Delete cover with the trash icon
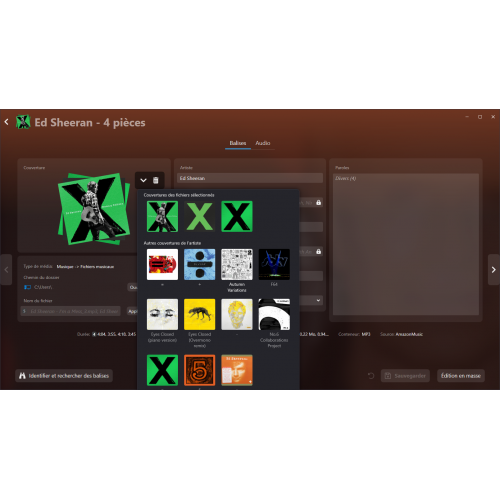The height and width of the screenshot is (500, 500). 156,180
